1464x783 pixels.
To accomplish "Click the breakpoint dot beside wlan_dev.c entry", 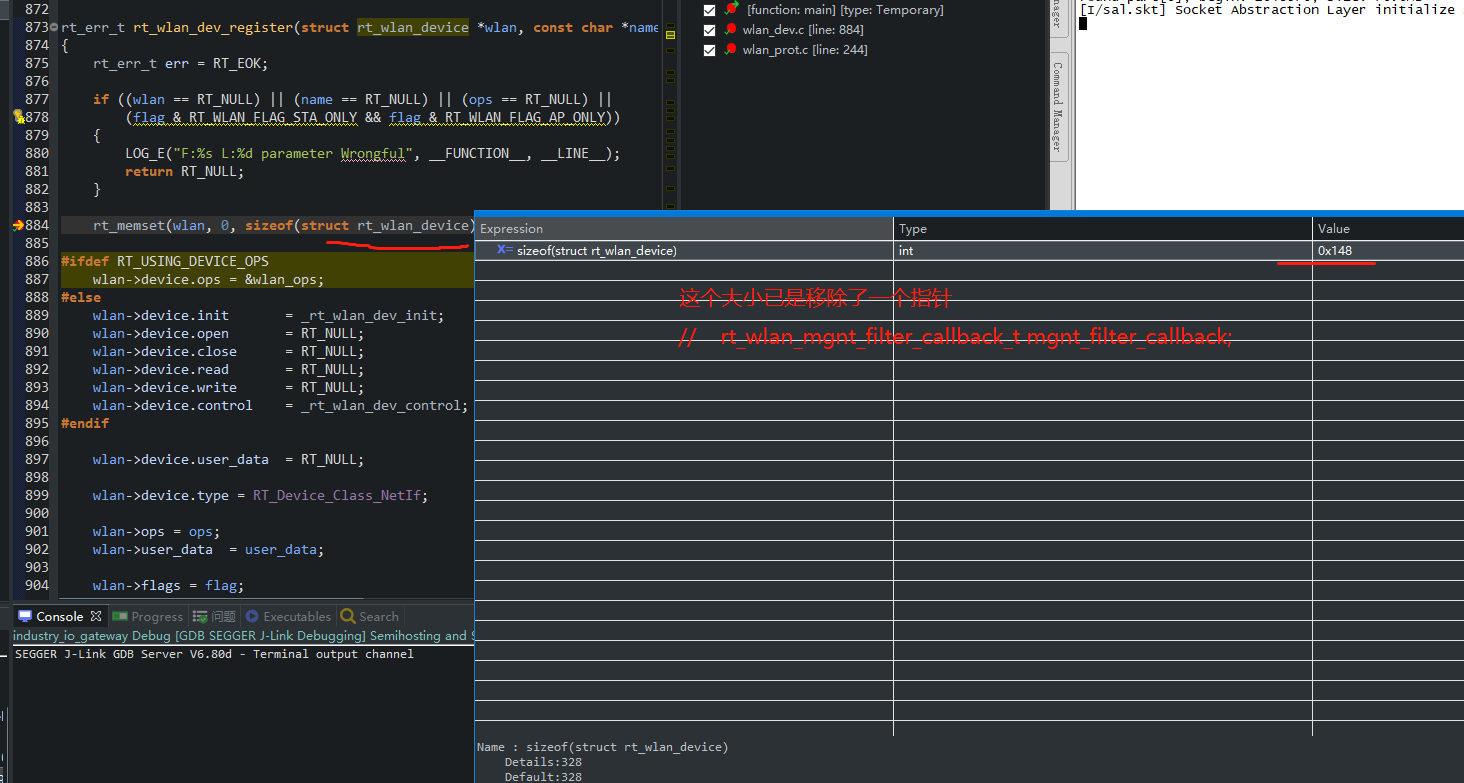I will pyautogui.click(x=730, y=29).
